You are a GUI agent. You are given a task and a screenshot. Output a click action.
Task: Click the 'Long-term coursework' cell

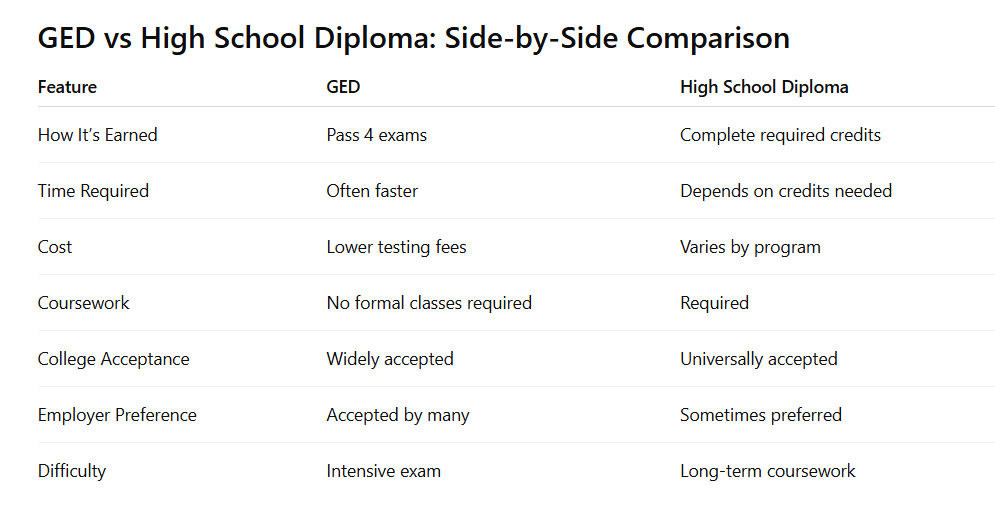click(768, 471)
